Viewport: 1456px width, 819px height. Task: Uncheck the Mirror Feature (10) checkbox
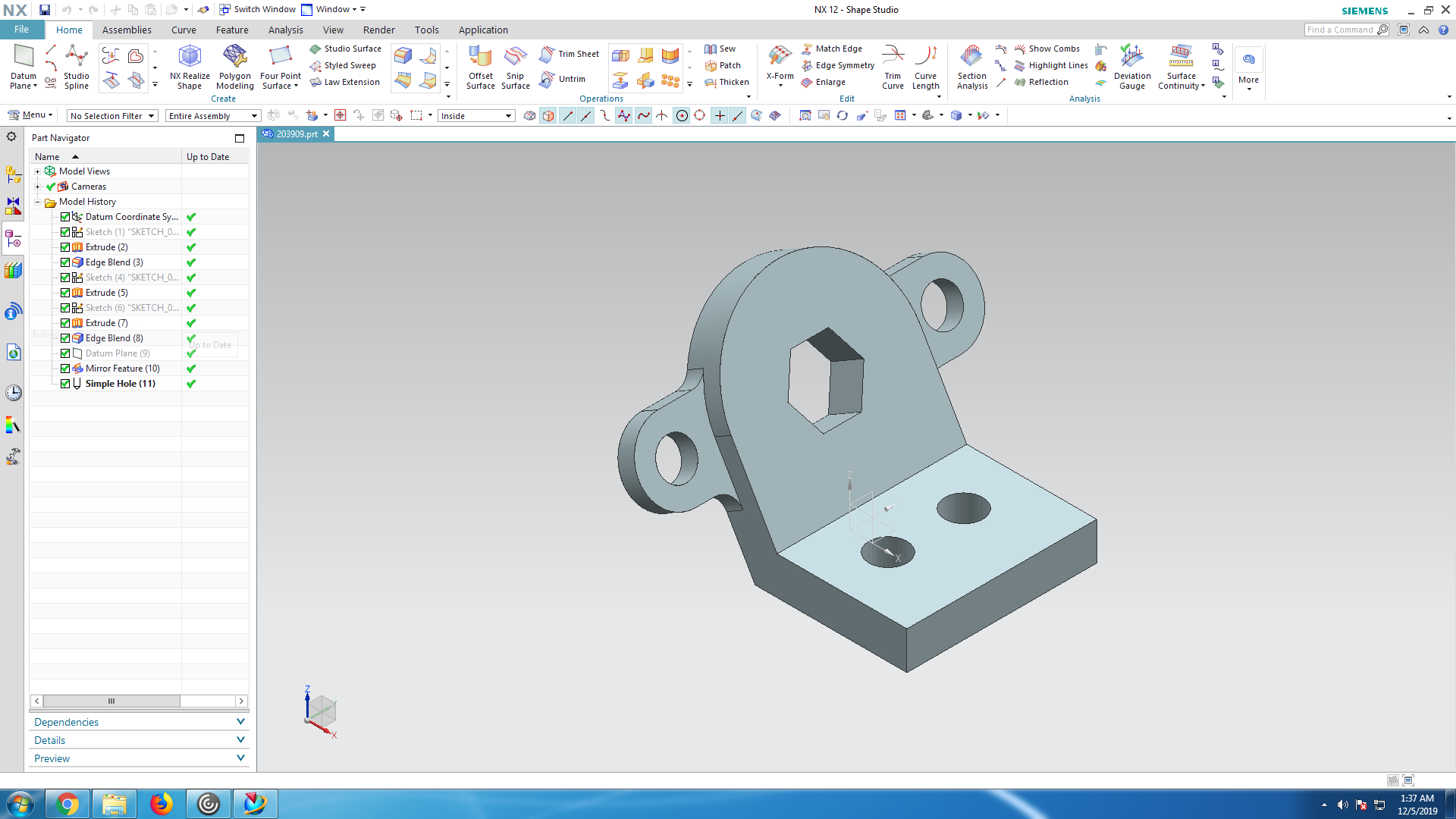click(x=65, y=369)
